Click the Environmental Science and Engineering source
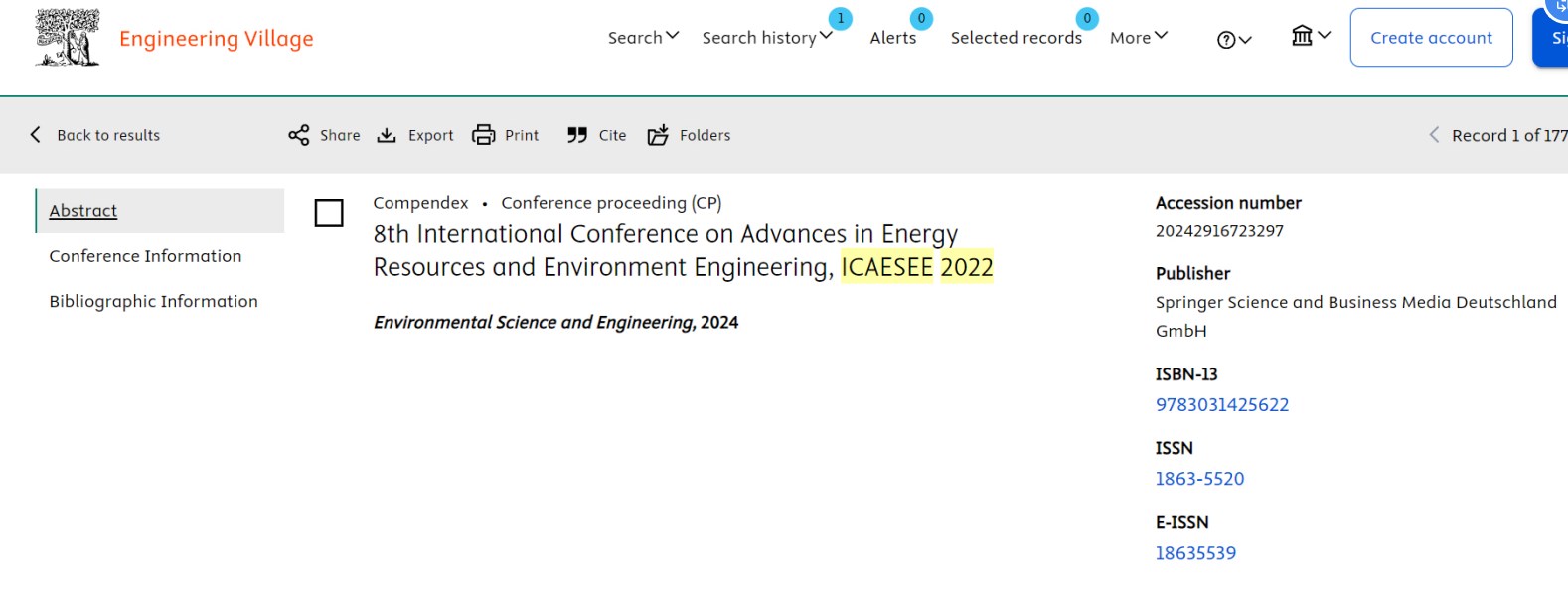The height and width of the screenshot is (589, 1568). pos(534,323)
